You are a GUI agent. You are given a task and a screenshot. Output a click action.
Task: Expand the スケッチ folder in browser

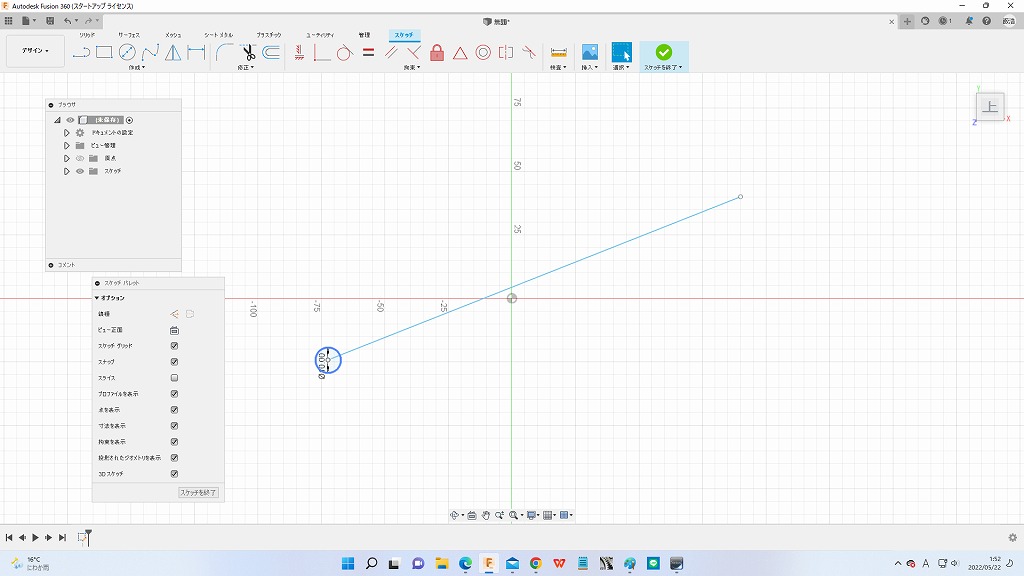tap(67, 171)
